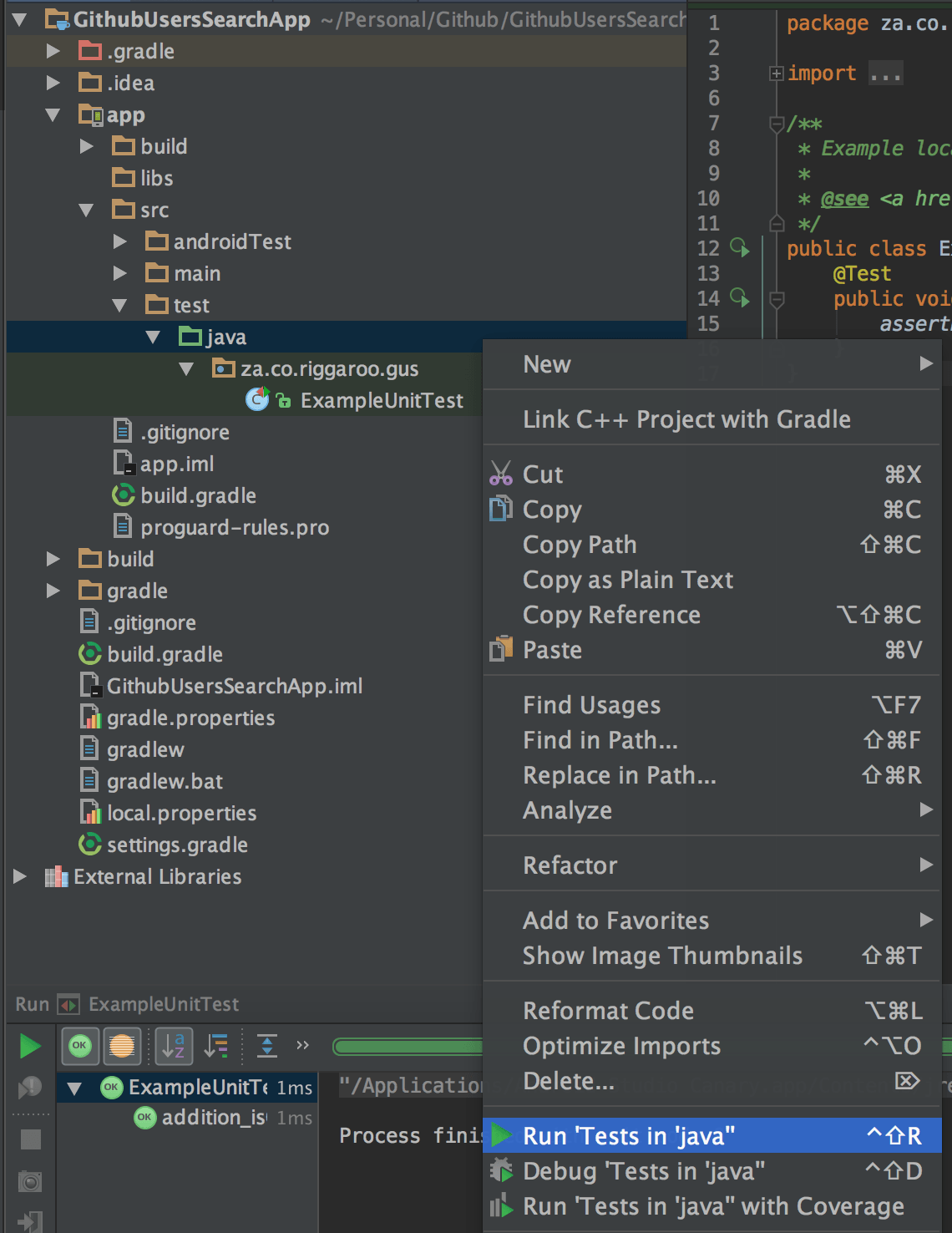952x1233 pixels.
Task: Choose Optimize Imports from context menu
Action: pyautogui.click(x=621, y=1045)
